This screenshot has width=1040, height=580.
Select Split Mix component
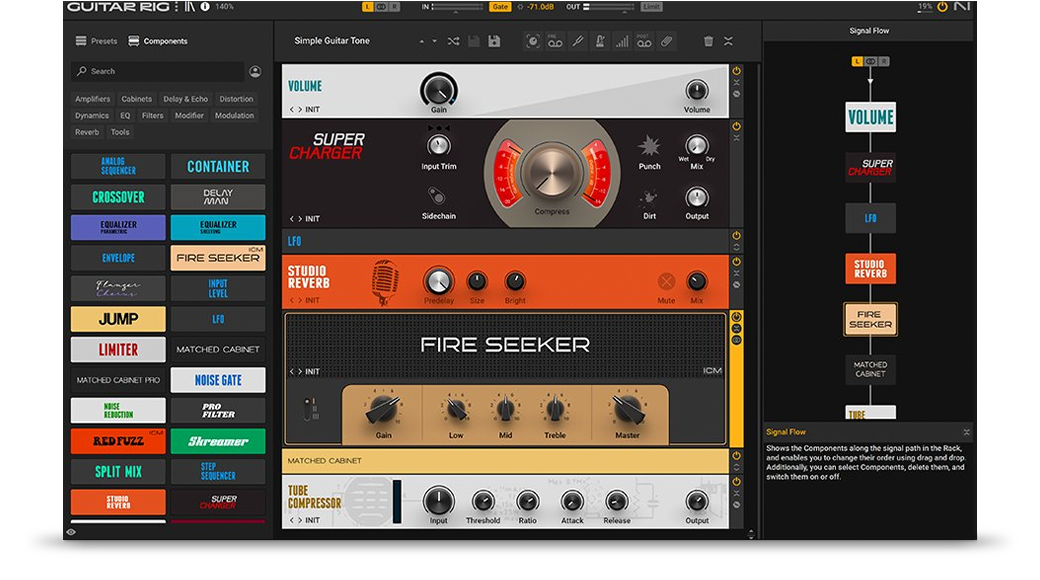(118, 472)
